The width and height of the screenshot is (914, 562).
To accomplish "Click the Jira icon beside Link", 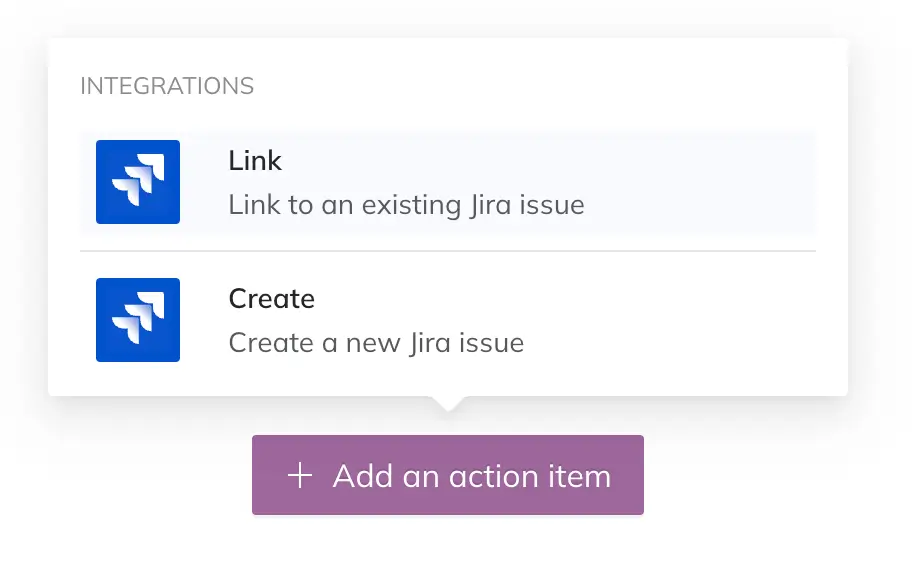I will tap(138, 182).
